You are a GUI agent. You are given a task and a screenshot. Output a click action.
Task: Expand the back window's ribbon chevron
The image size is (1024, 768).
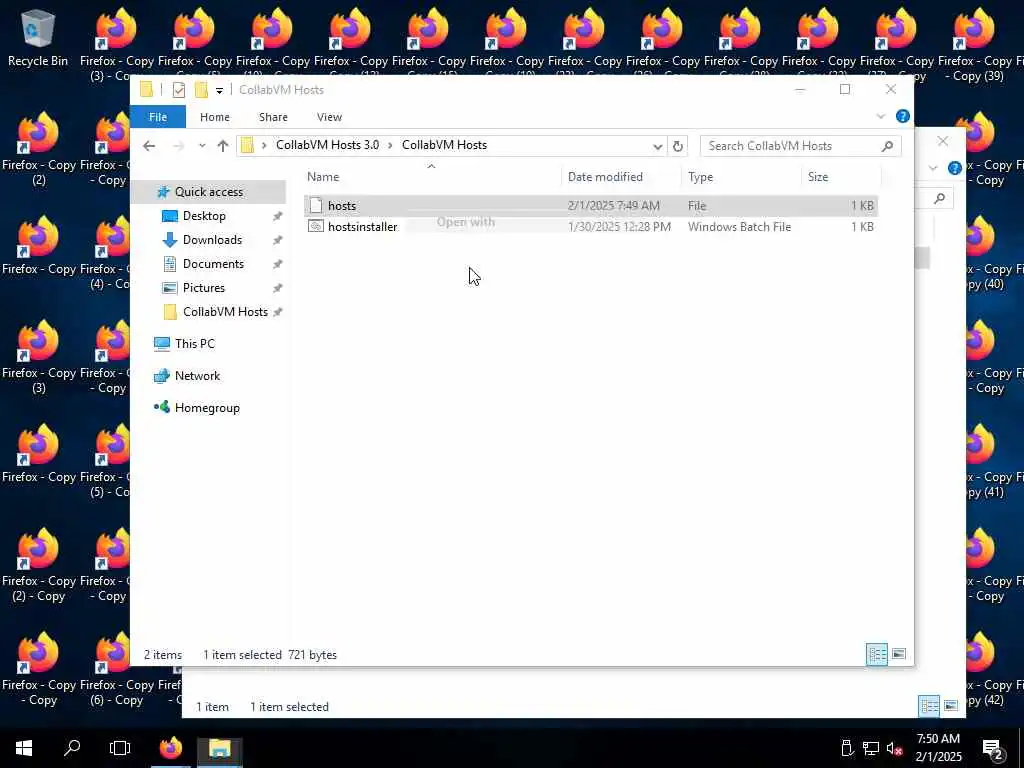click(x=933, y=168)
